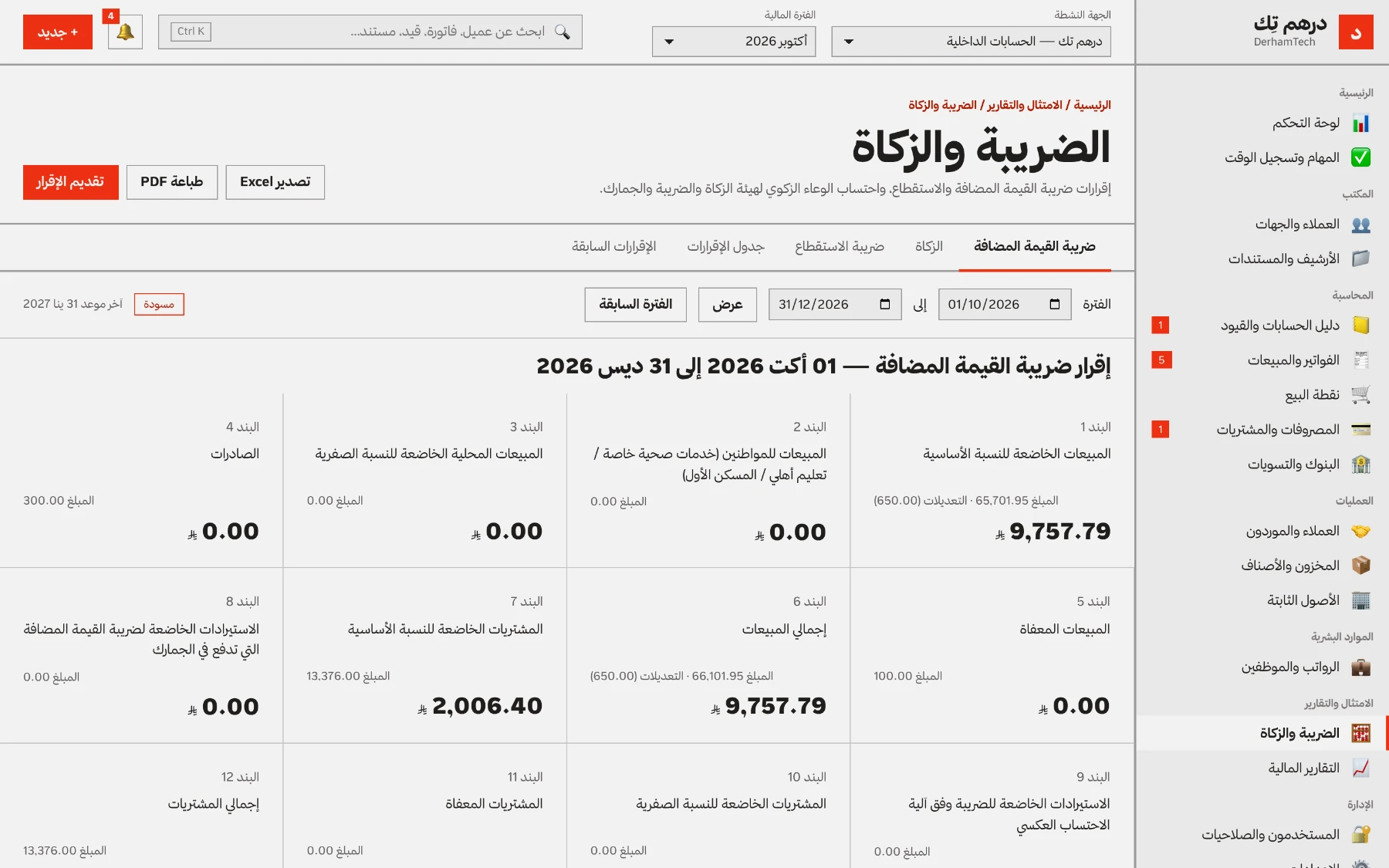Click the notifications bell icon
The image size is (1389, 868).
tap(125, 32)
